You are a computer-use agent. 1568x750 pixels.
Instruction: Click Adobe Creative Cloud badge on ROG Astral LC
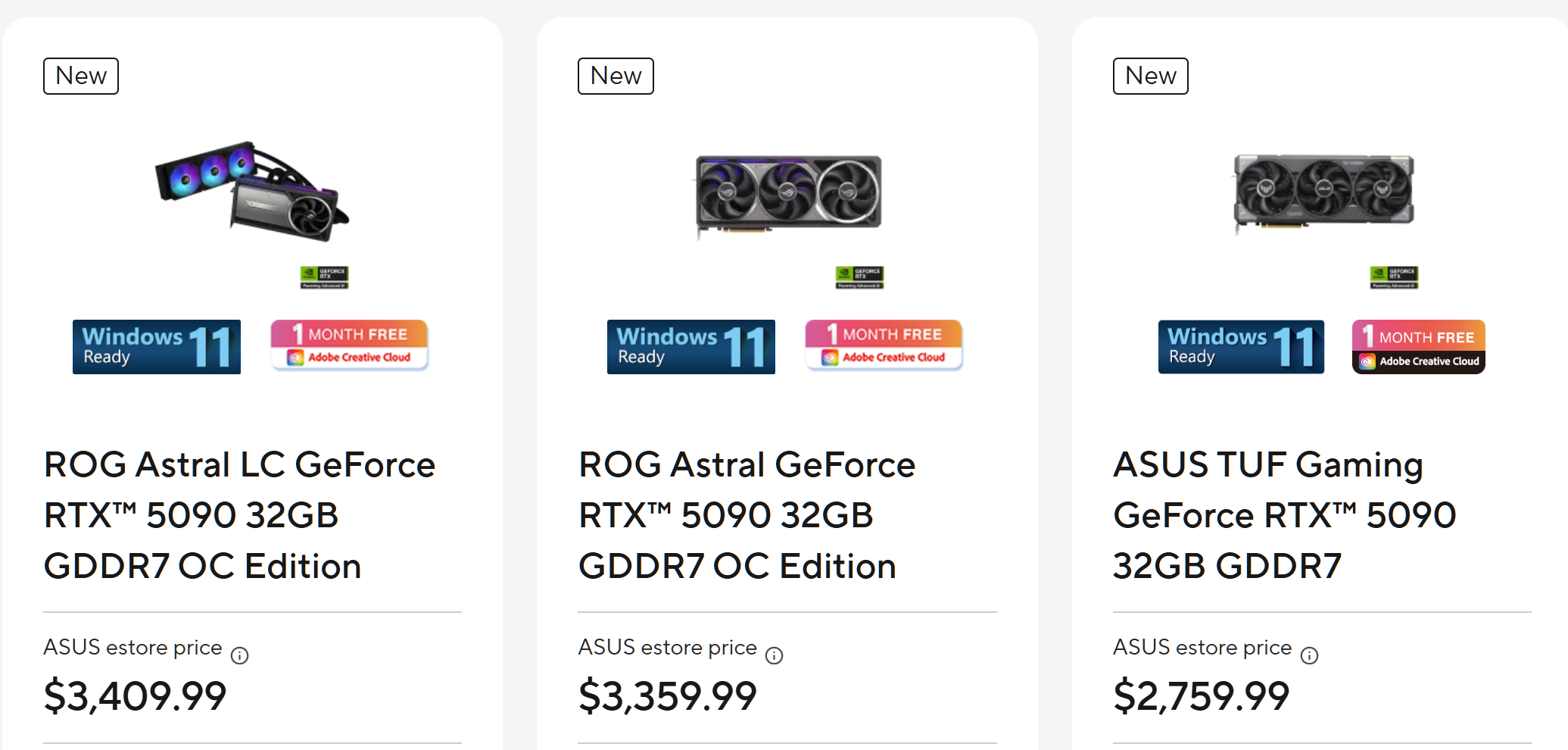coord(350,345)
